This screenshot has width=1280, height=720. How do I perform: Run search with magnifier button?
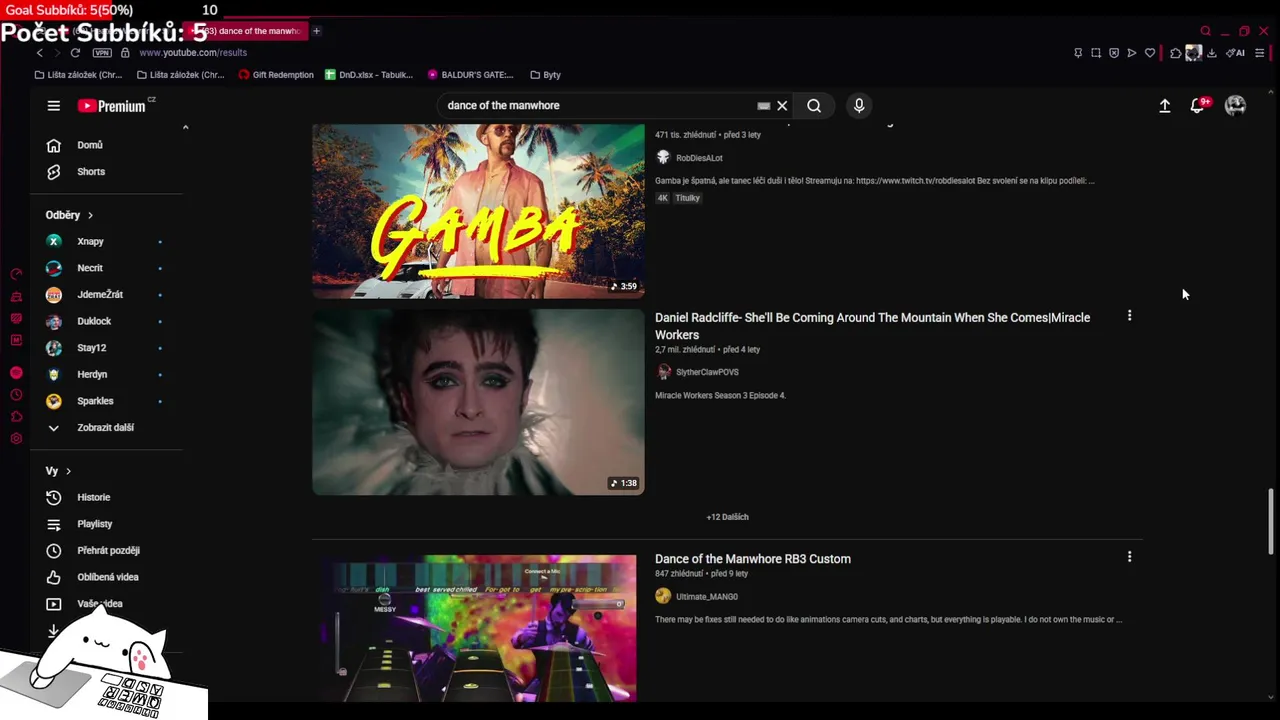pyautogui.click(x=814, y=106)
